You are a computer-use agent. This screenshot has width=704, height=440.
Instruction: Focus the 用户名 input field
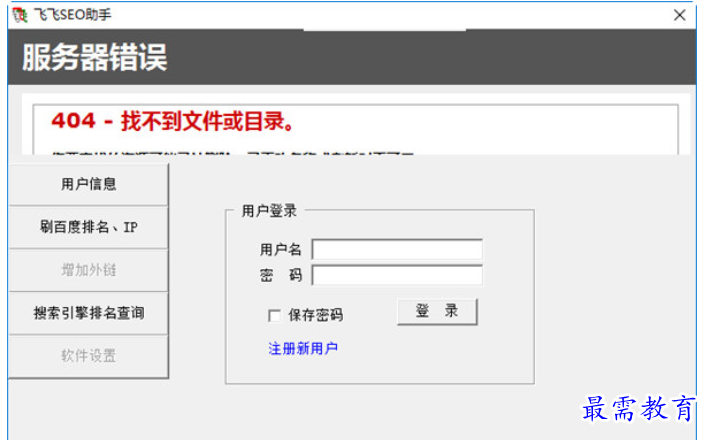pyautogui.click(x=397, y=249)
